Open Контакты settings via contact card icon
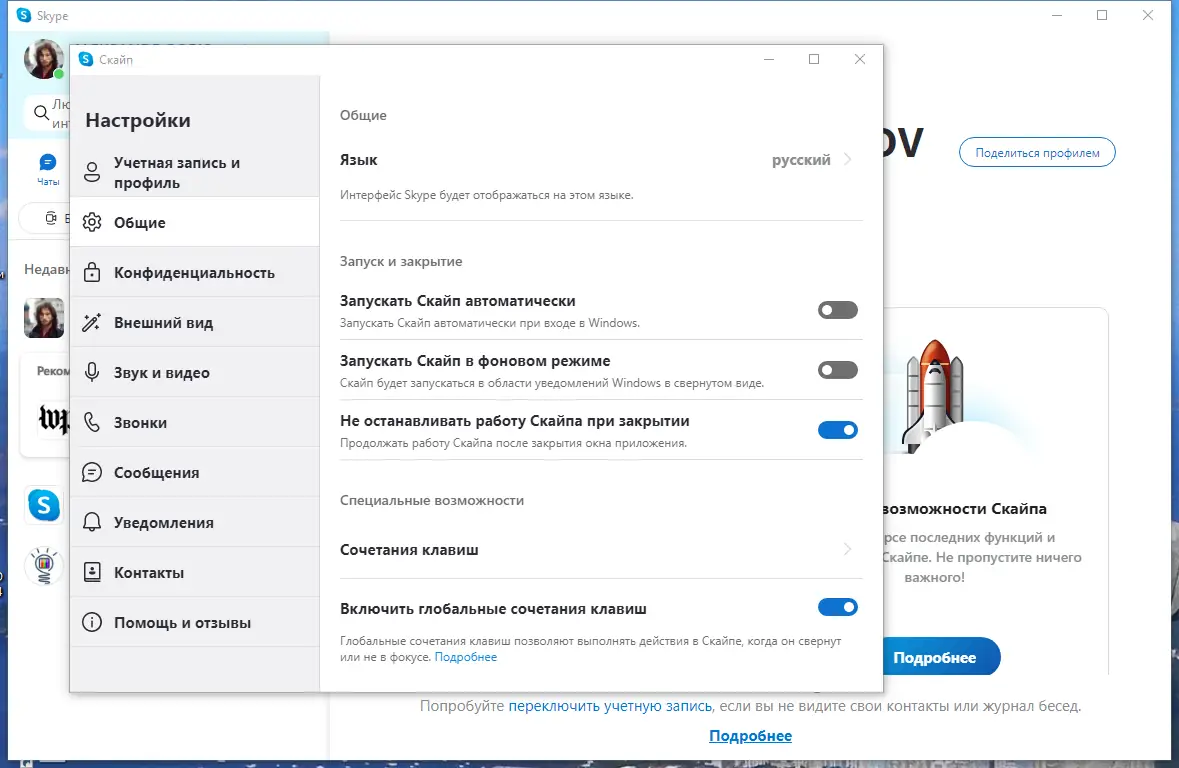This screenshot has width=1179, height=768. pos(92,571)
